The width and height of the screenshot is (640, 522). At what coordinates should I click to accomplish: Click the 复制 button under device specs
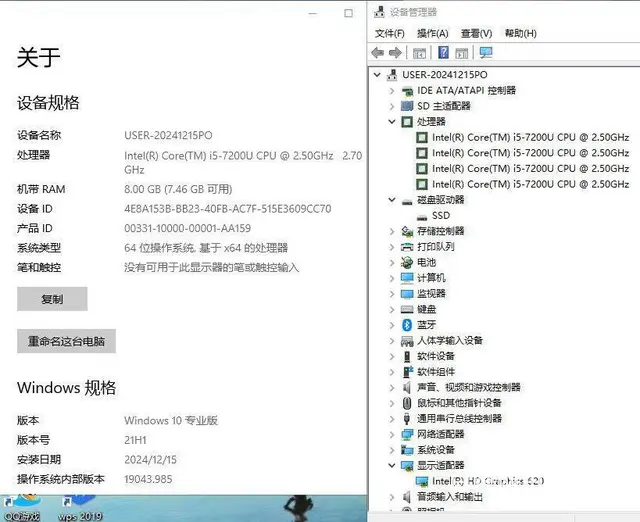52,299
